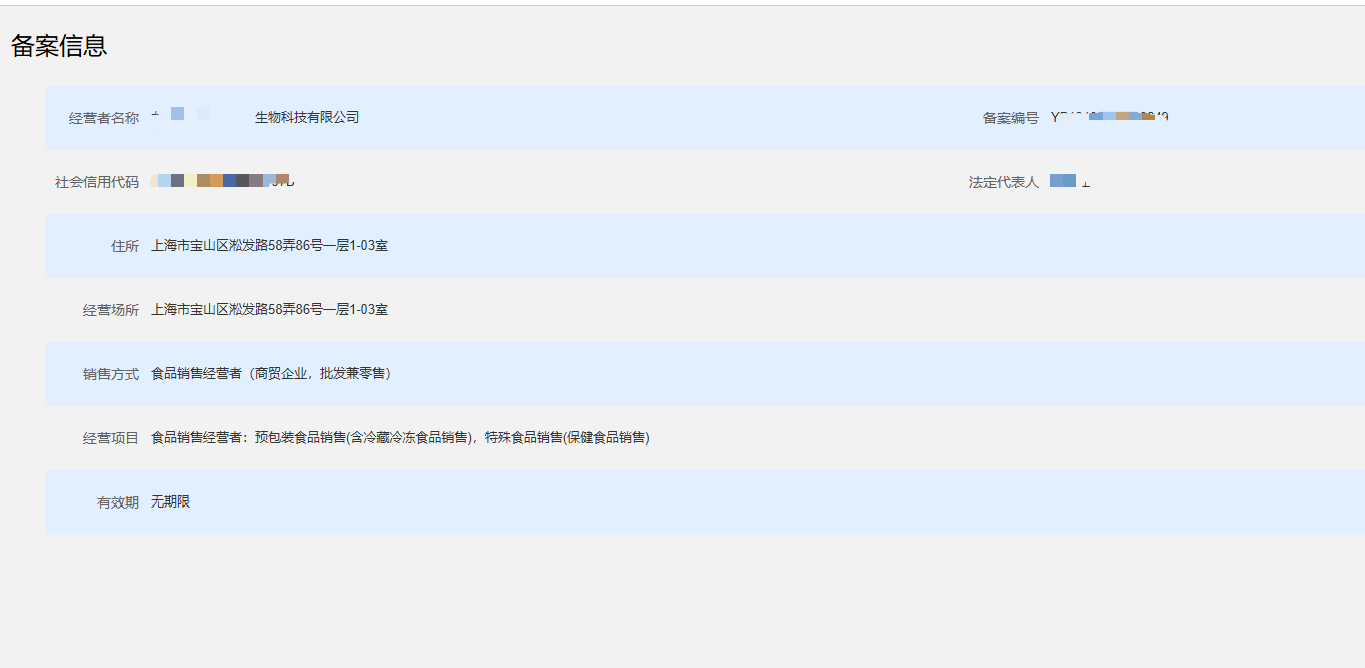
Task: Click the 经营项目 field label
Action: [x=111, y=438]
